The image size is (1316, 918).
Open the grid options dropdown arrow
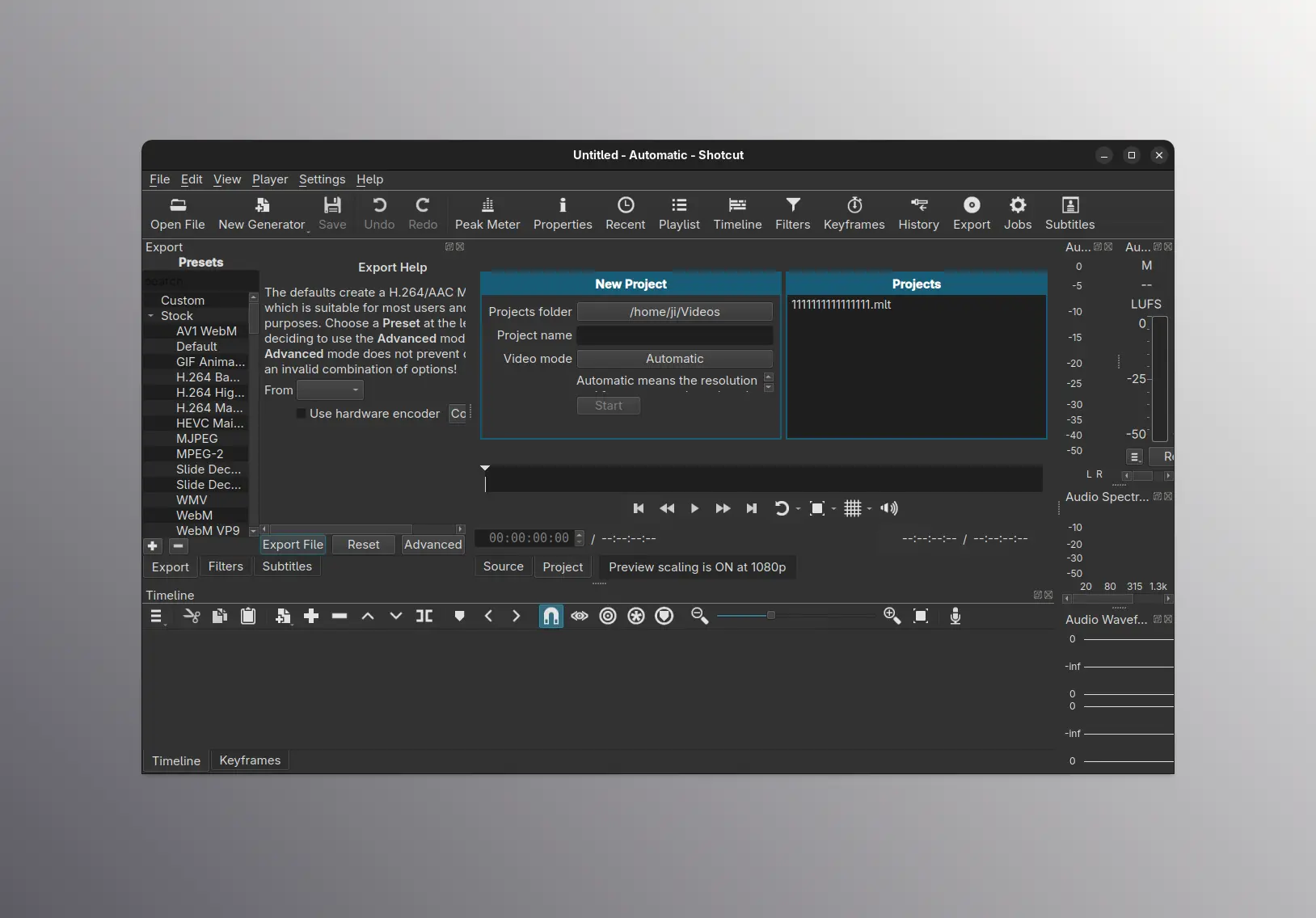coord(870,509)
